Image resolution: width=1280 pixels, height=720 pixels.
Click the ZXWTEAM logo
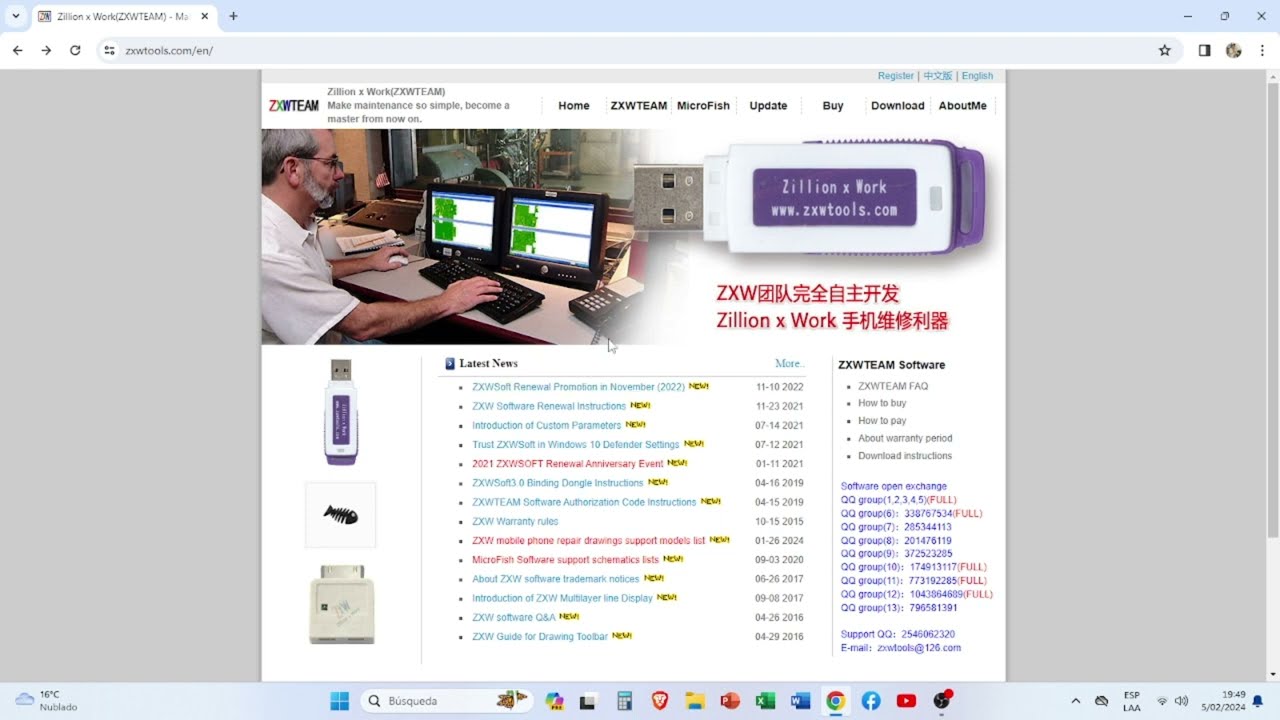(x=293, y=106)
